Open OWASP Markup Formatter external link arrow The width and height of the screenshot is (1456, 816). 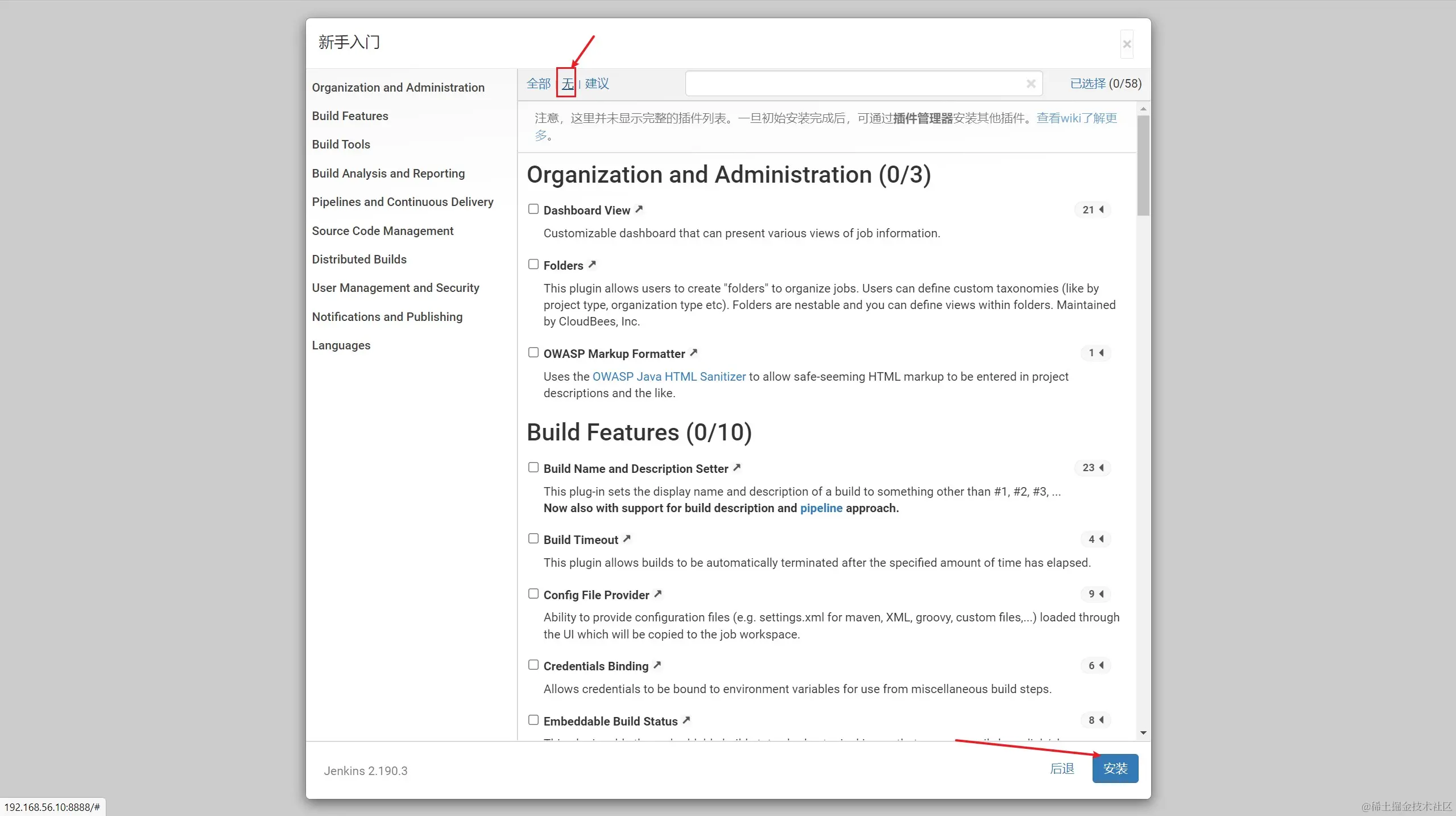point(693,353)
